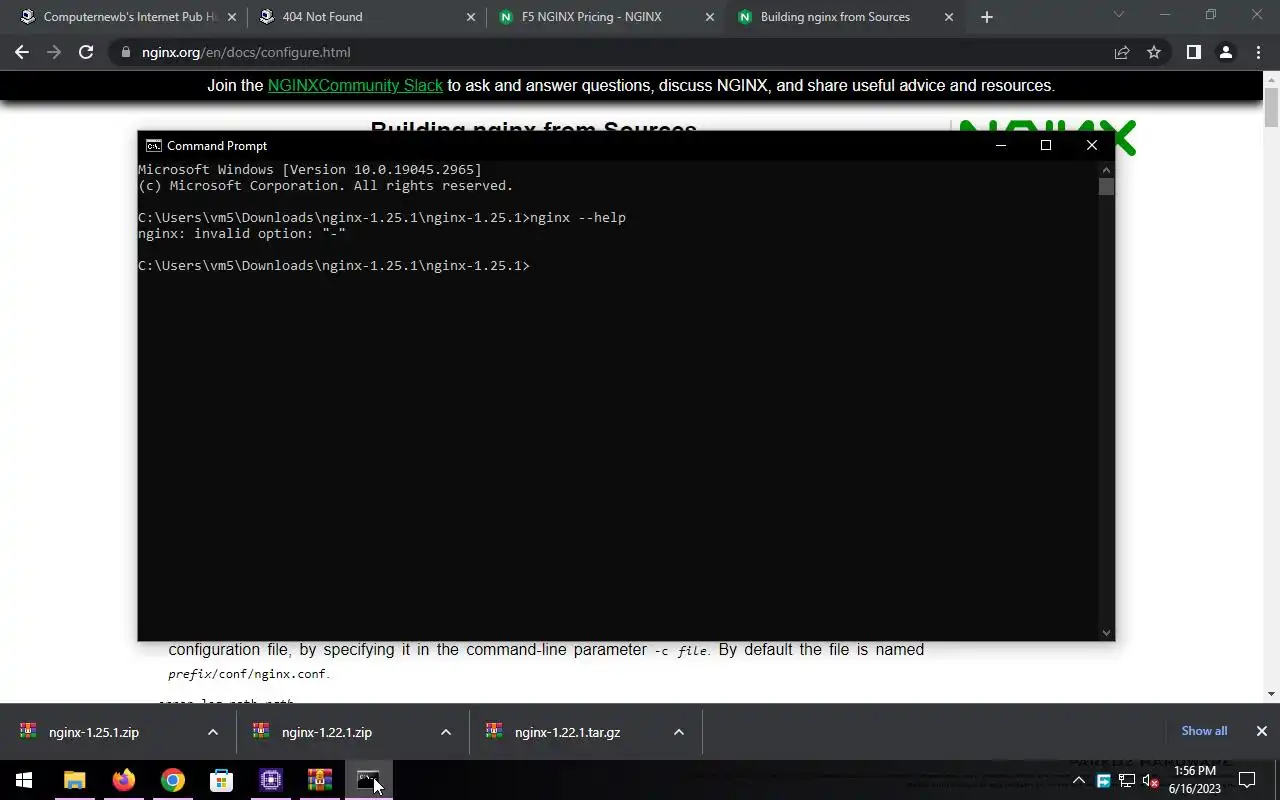
Task: Open the Chrome profile avatar
Action: click(x=1225, y=52)
